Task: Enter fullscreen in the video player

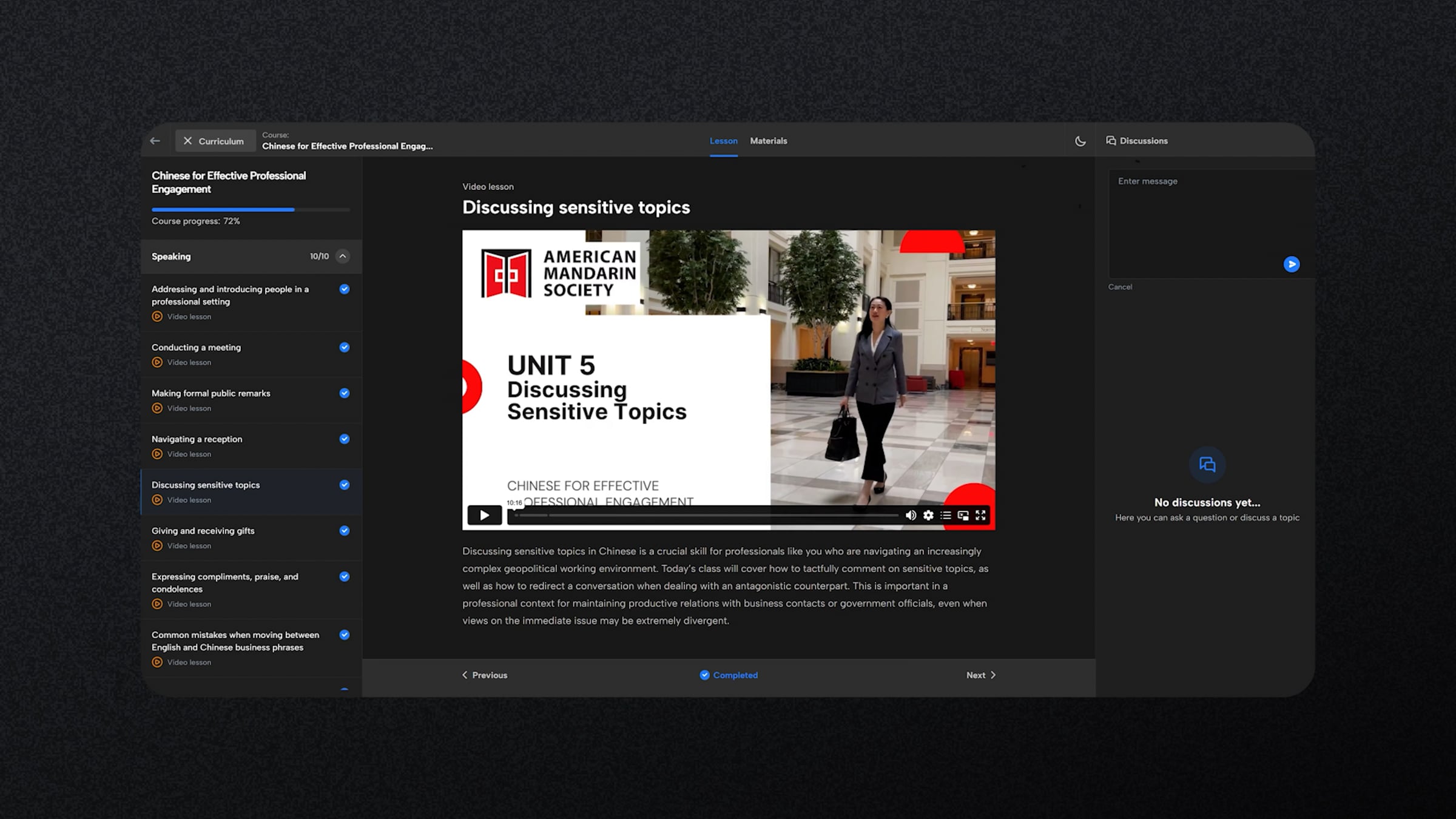Action: point(980,515)
